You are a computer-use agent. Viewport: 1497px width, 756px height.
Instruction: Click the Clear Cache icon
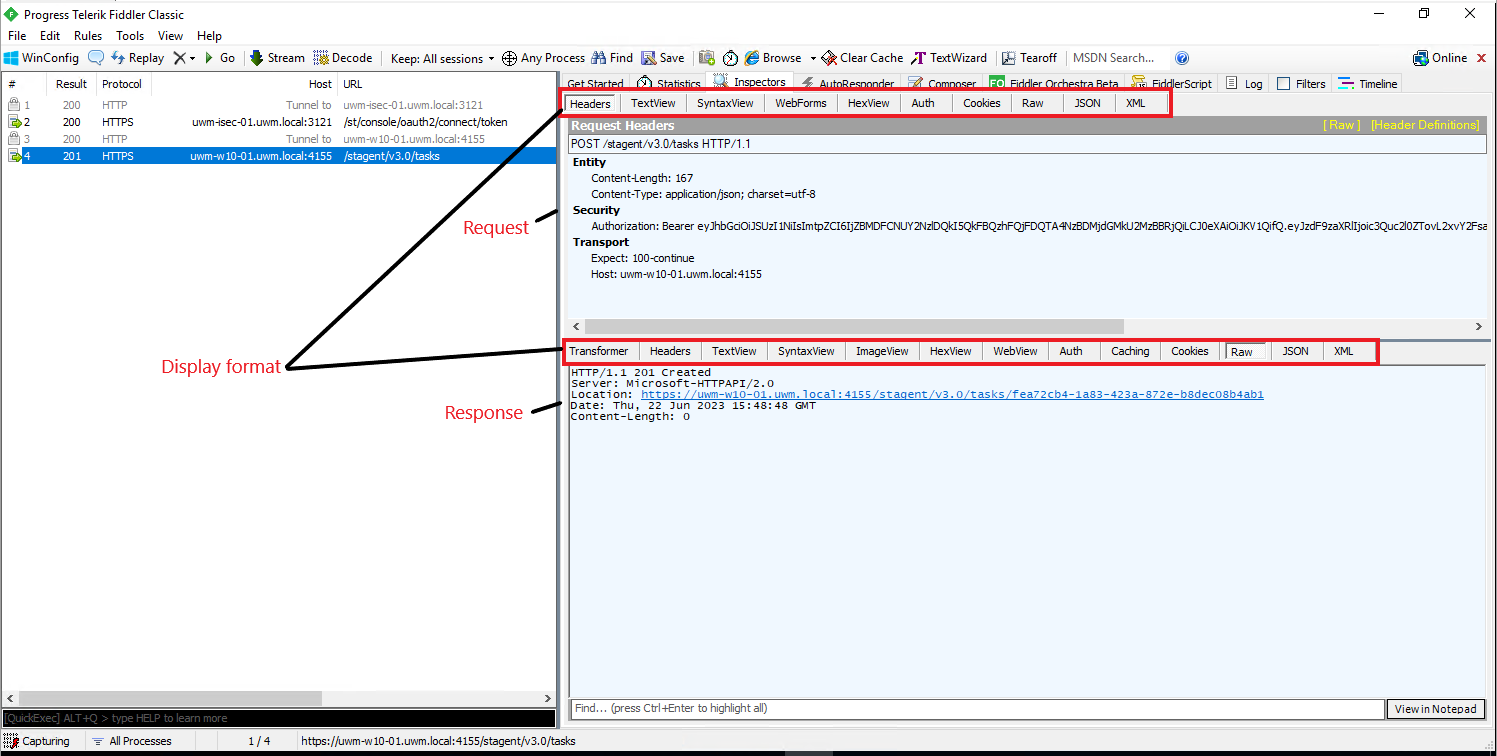tap(829, 58)
